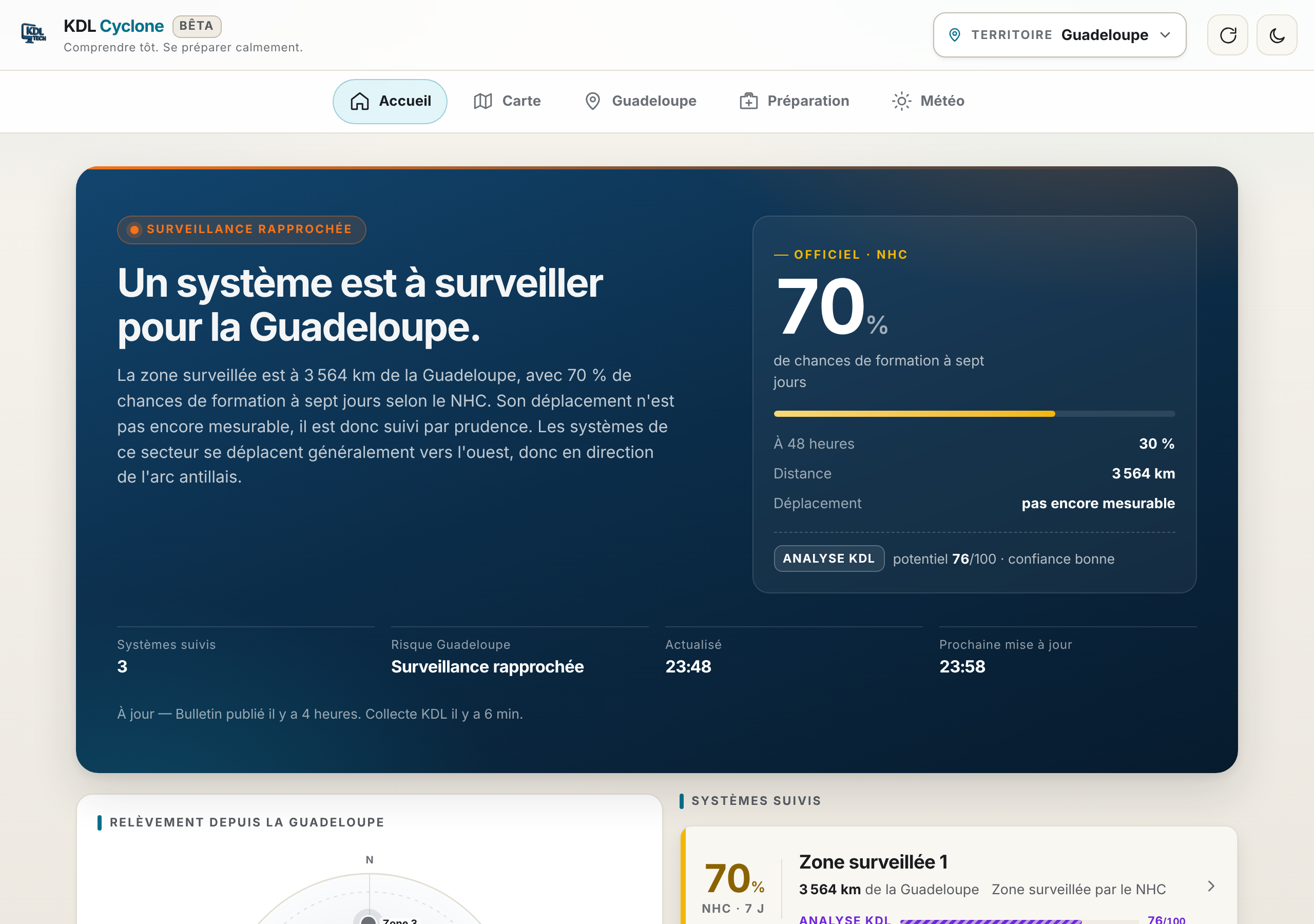Click the Surveillance rapprochée status pill
1314x924 pixels.
click(242, 229)
